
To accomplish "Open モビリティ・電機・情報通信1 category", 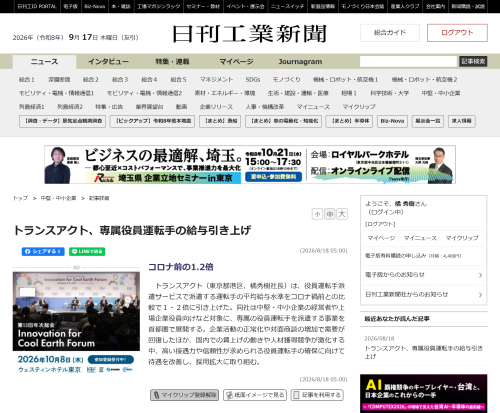I will click(56, 93).
